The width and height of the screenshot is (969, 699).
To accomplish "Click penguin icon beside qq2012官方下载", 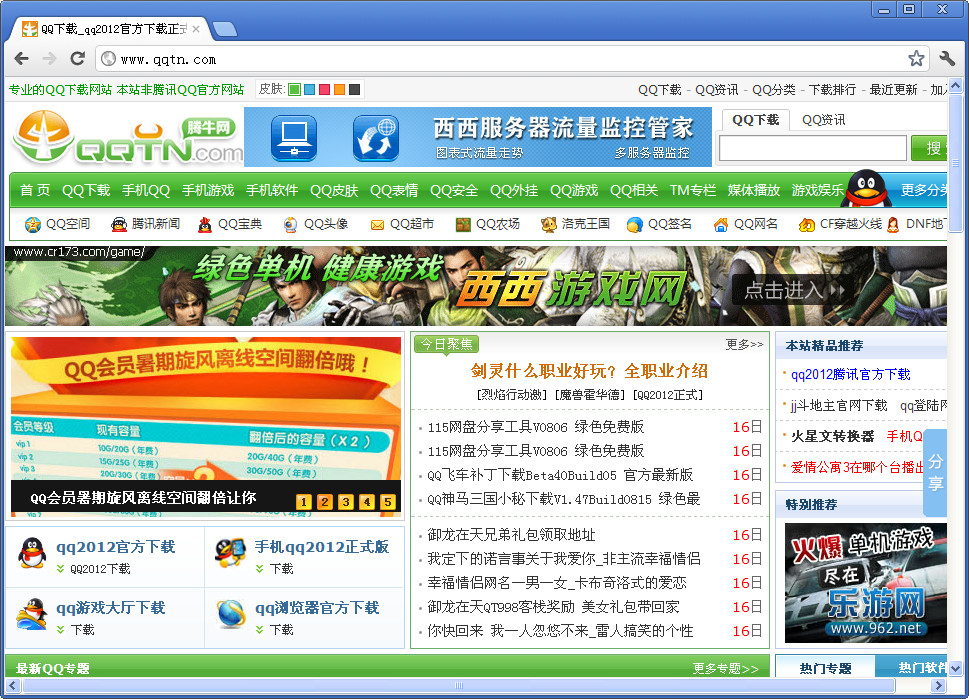I will pos(32,553).
